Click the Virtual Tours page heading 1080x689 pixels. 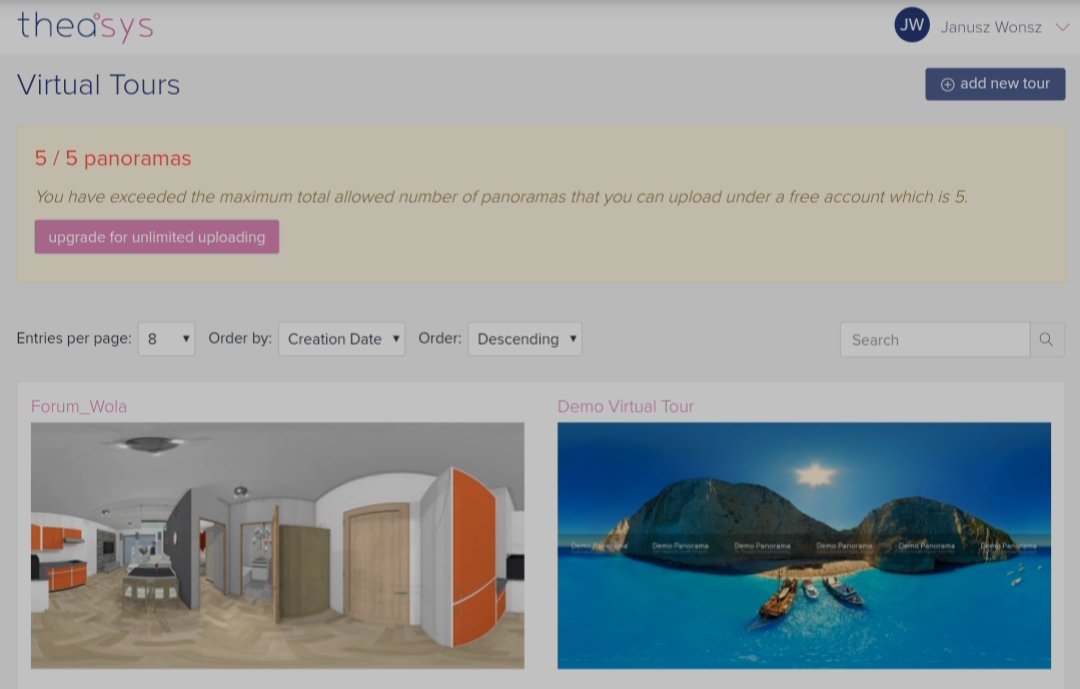pos(98,85)
